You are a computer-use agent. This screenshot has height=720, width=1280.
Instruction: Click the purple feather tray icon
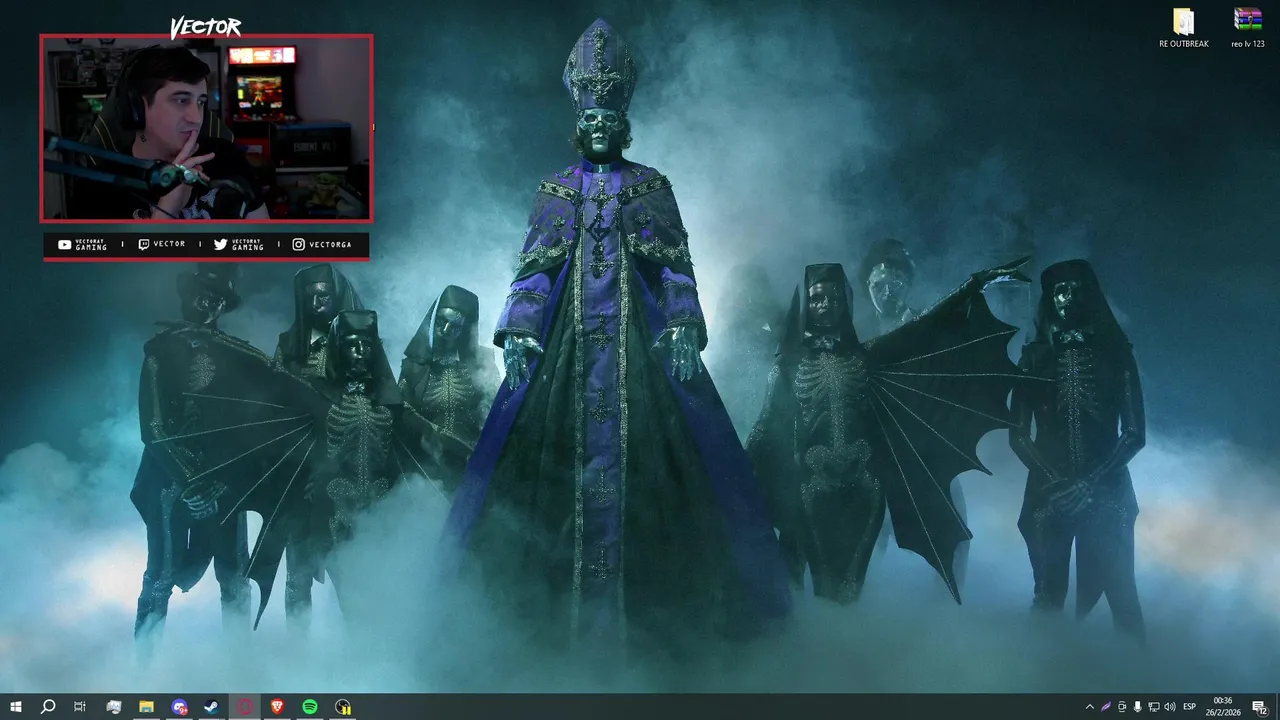pyautogui.click(x=1106, y=707)
